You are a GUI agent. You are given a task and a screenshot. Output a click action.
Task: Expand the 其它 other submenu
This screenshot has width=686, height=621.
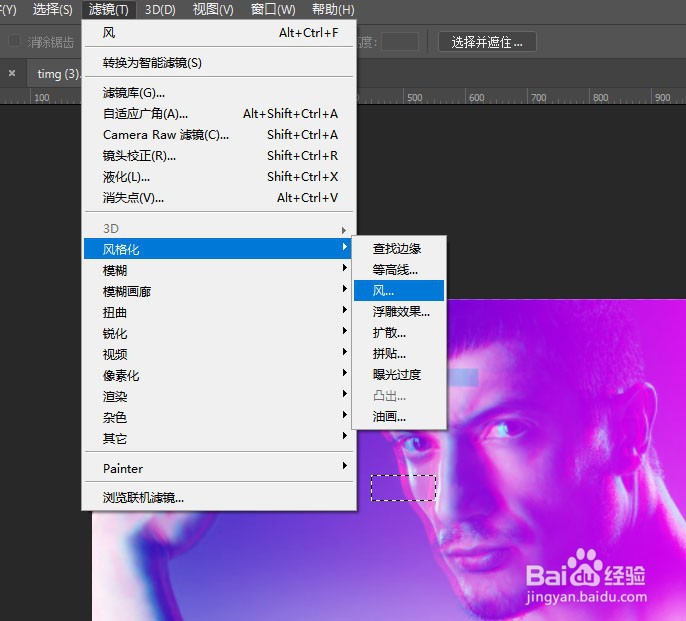[x=219, y=438]
